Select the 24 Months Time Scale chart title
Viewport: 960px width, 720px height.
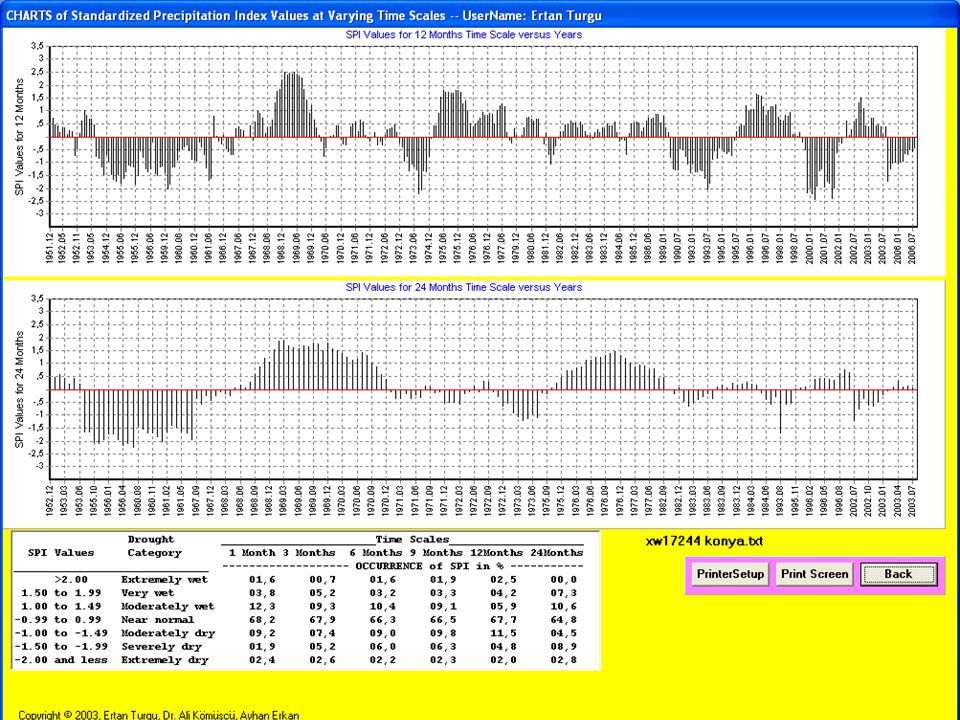[x=463, y=287]
